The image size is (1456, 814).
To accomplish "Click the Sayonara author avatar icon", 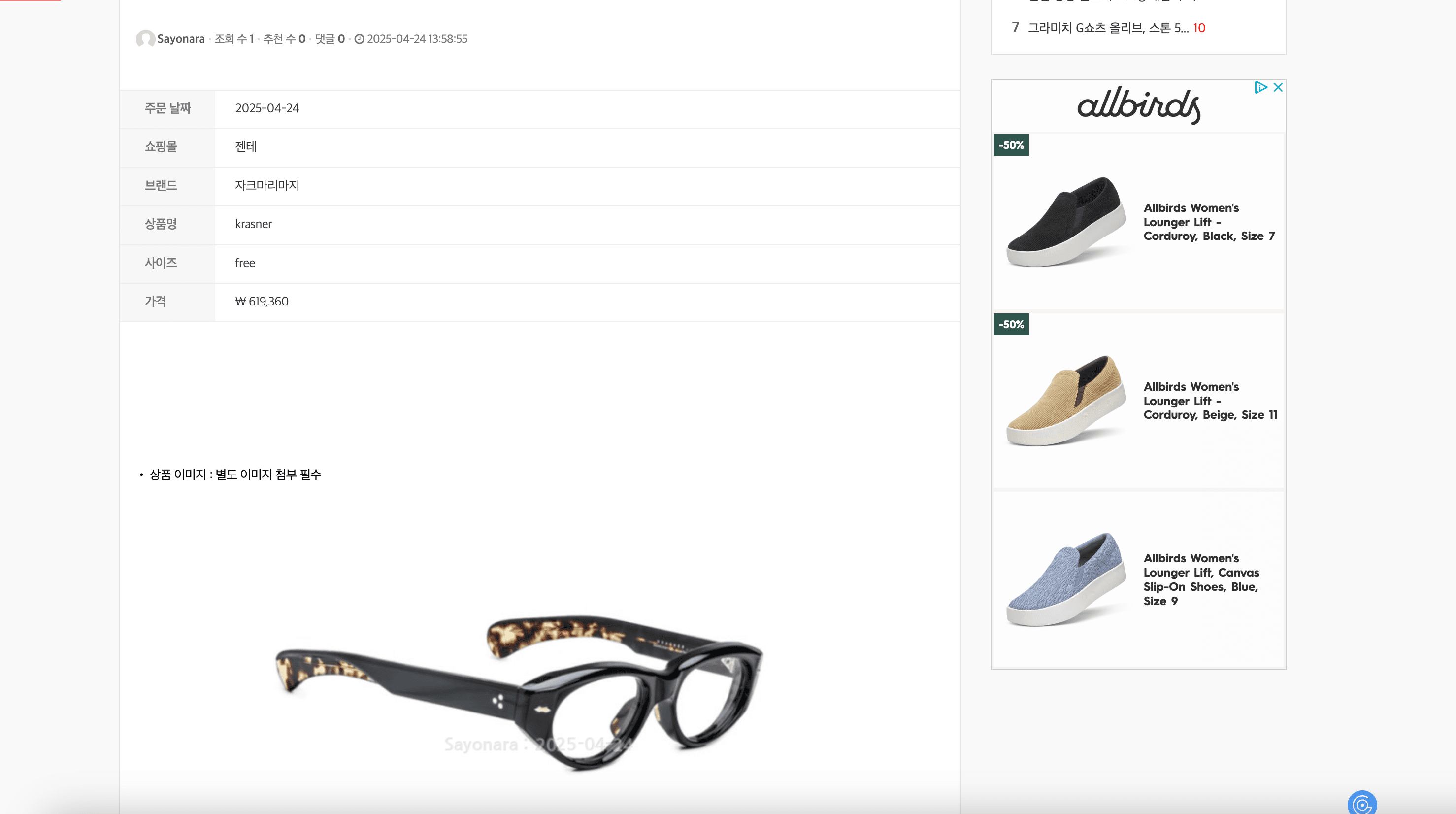I will coord(145,38).
